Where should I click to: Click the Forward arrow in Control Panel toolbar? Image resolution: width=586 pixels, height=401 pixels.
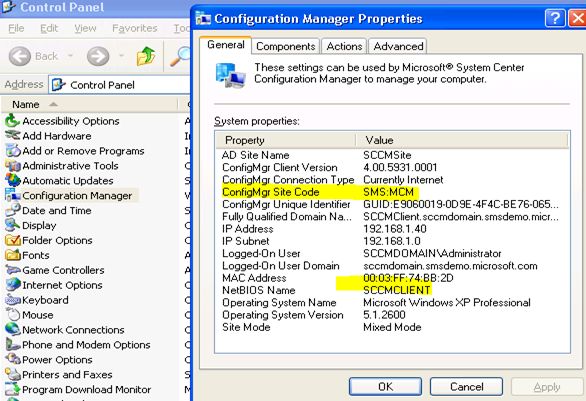[98, 56]
